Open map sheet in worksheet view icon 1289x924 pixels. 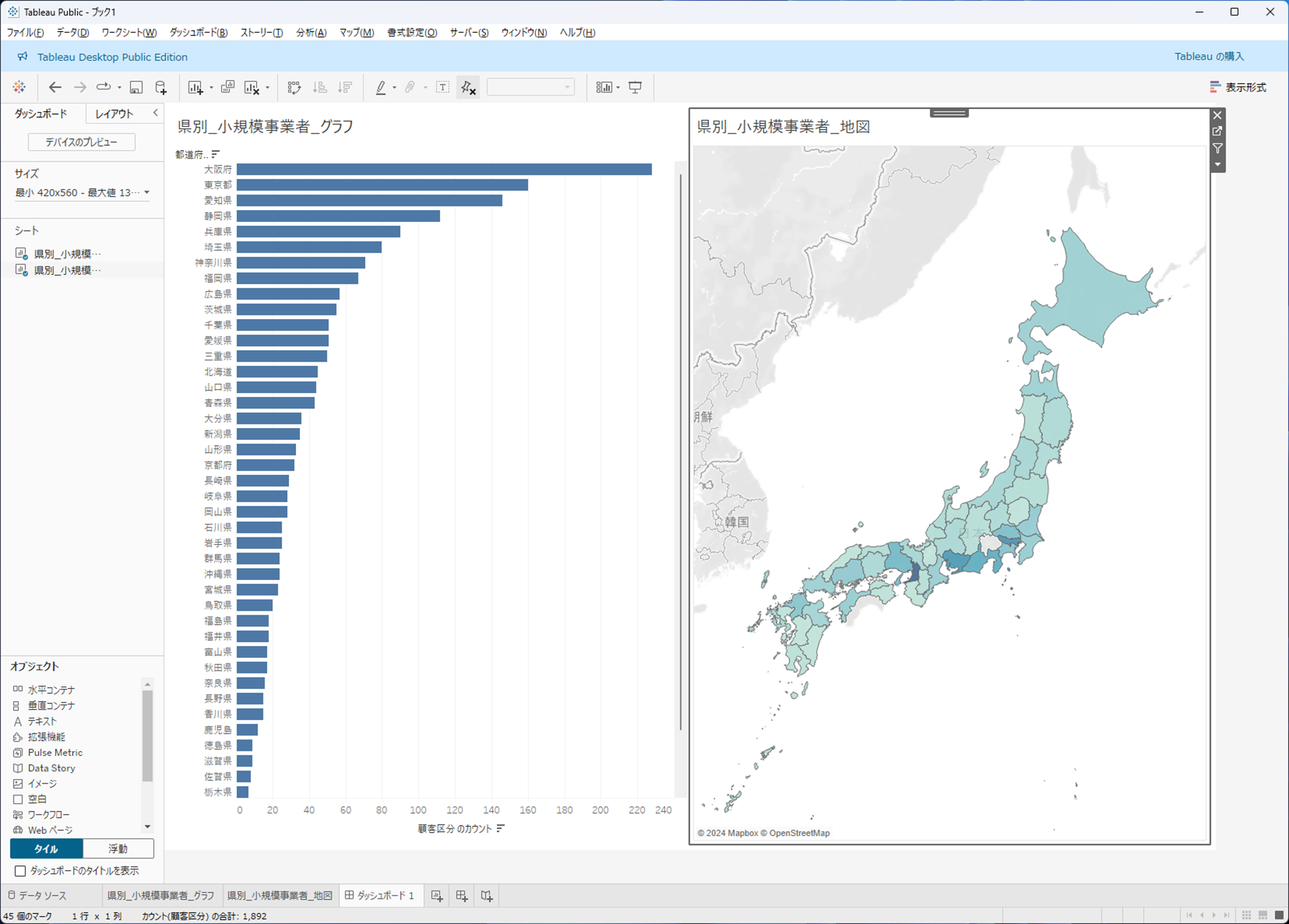(1217, 131)
